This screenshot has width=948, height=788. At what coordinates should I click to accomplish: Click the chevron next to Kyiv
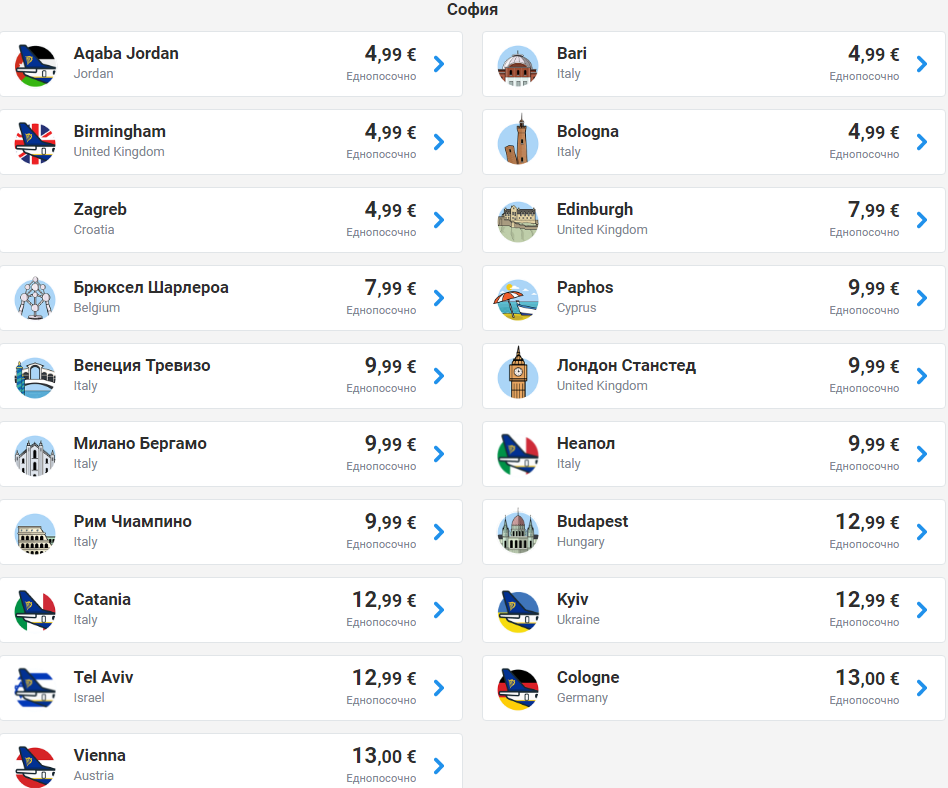[921, 610]
